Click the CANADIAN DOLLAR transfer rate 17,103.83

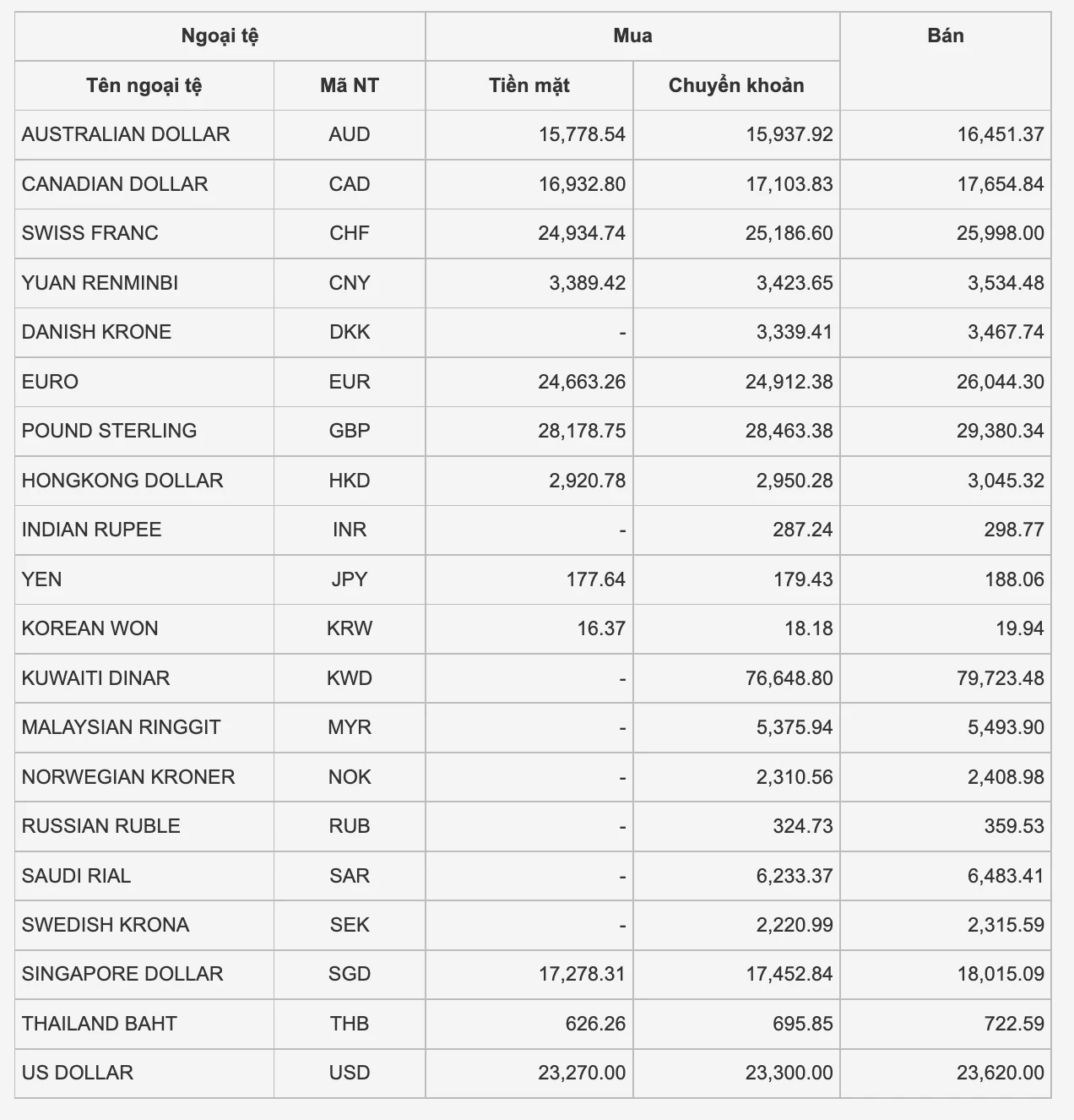click(x=789, y=184)
